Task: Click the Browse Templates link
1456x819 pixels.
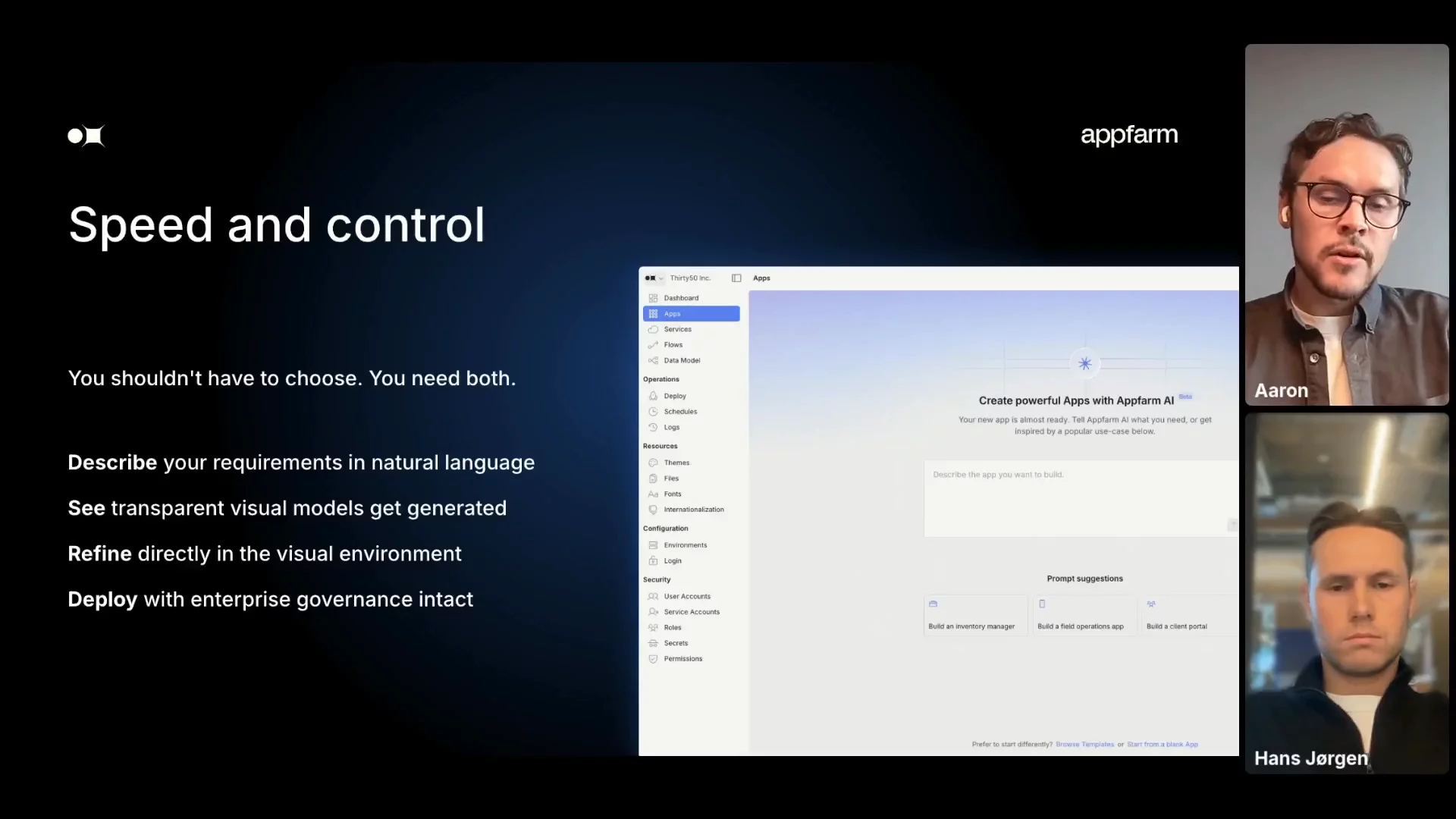Action: coord(1084,745)
